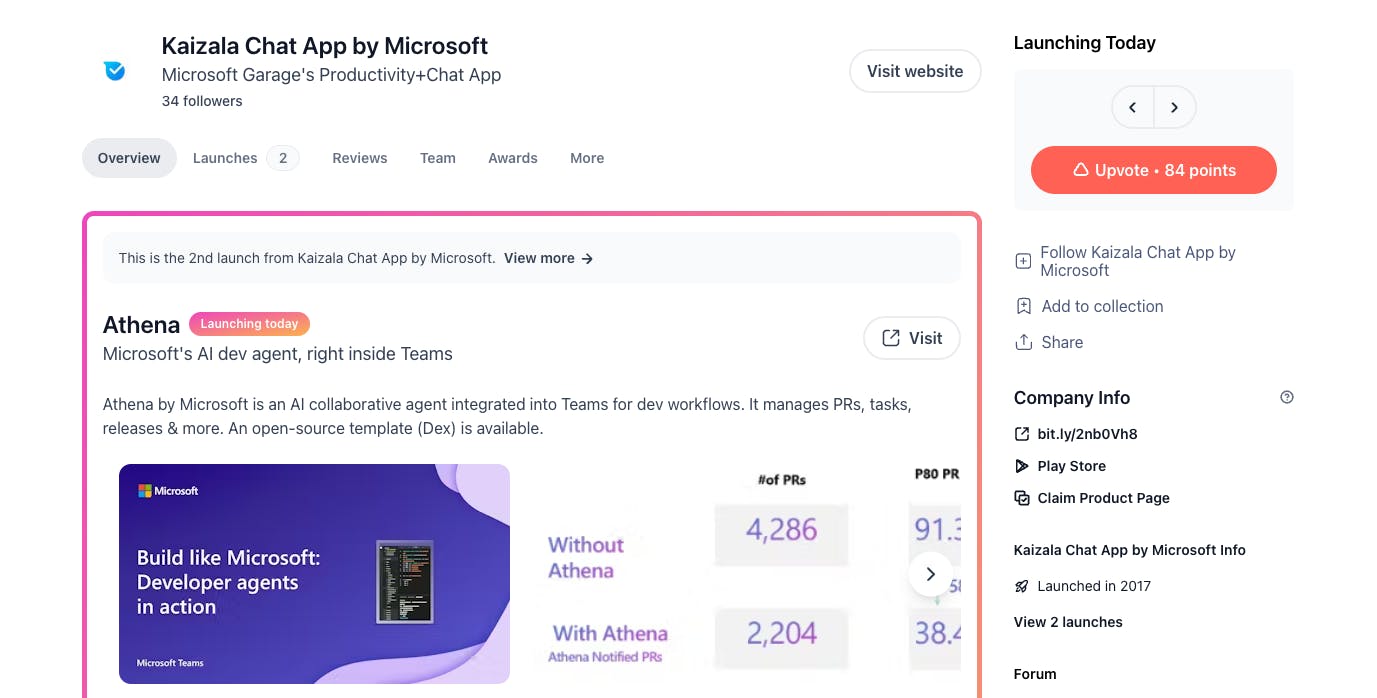Image resolution: width=1377 pixels, height=698 pixels.
Task: Click the Athena launch title
Action: pyautogui.click(x=141, y=325)
